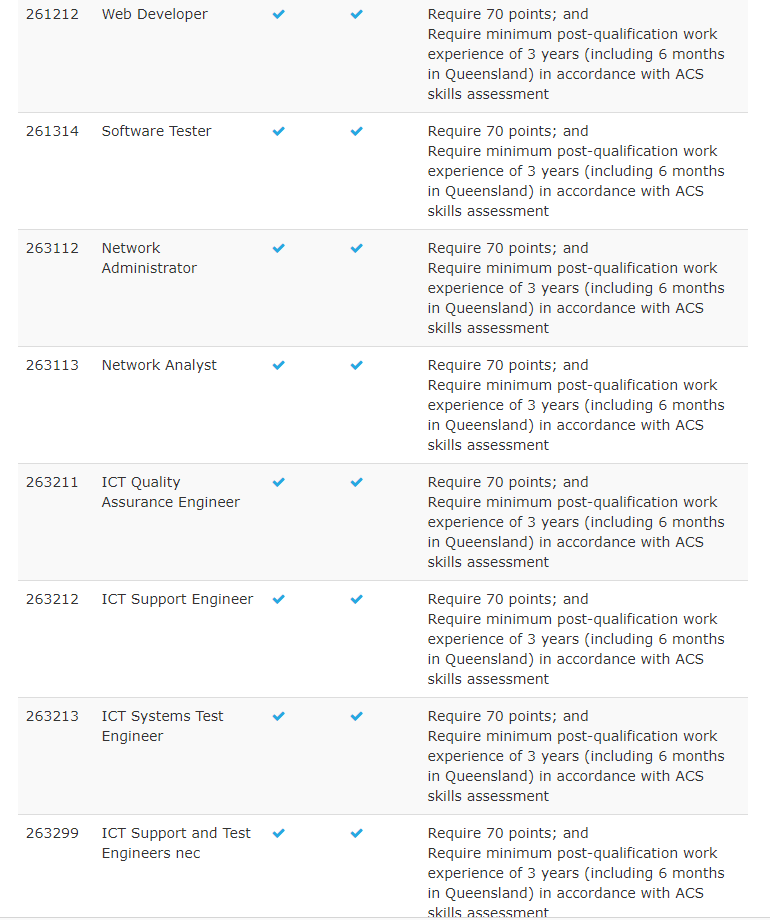Click occupation code 263213
The height and width of the screenshot is (920, 770).
pos(52,717)
